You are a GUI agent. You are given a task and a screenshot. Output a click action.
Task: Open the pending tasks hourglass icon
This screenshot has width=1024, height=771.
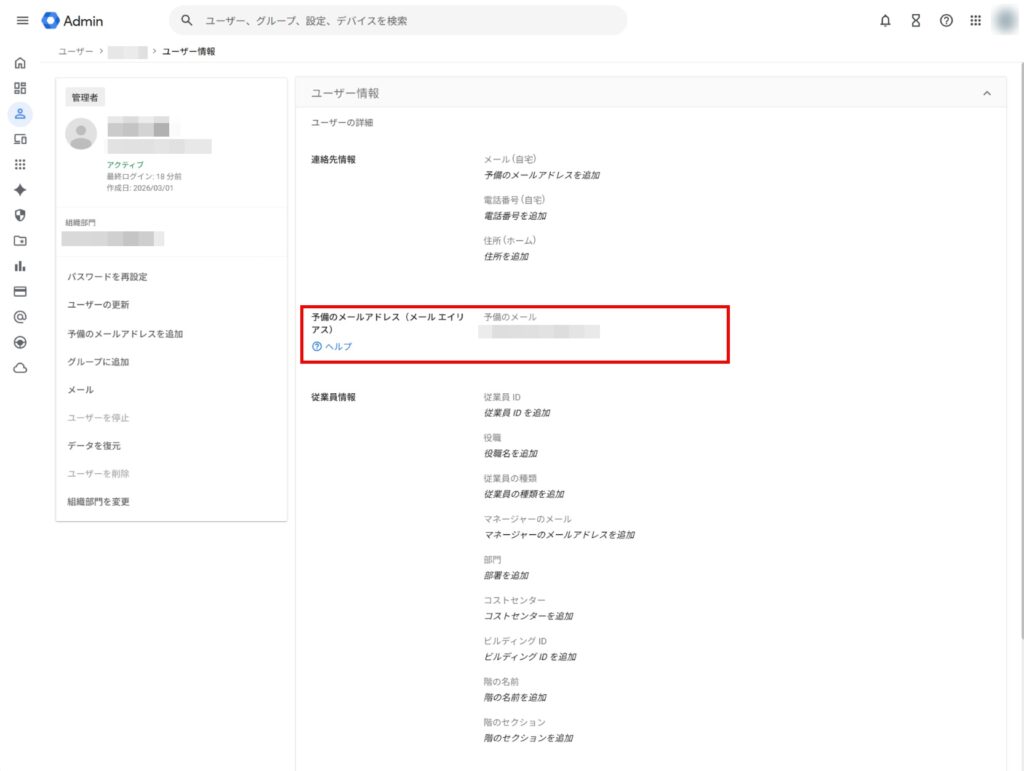click(x=914, y=20)
